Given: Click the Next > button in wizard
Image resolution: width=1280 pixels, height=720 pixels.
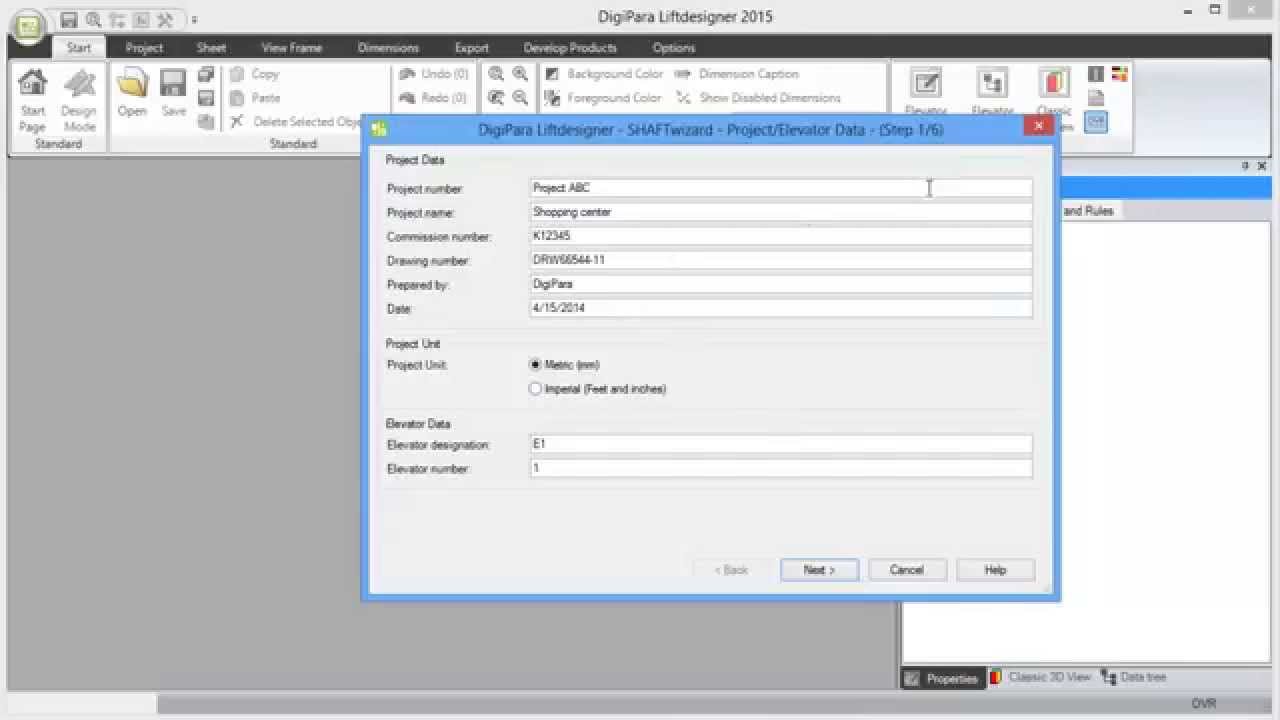Looking at the screenshot, I should [819, 570].
